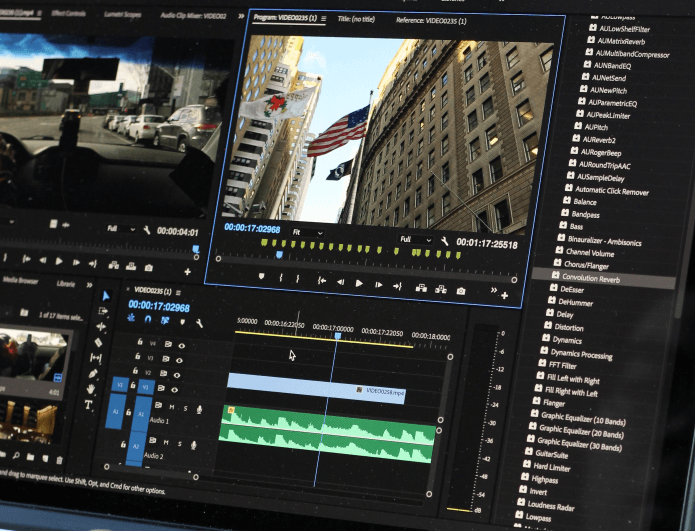Toggle insert sequences as nests in timeline

point(131,317)
